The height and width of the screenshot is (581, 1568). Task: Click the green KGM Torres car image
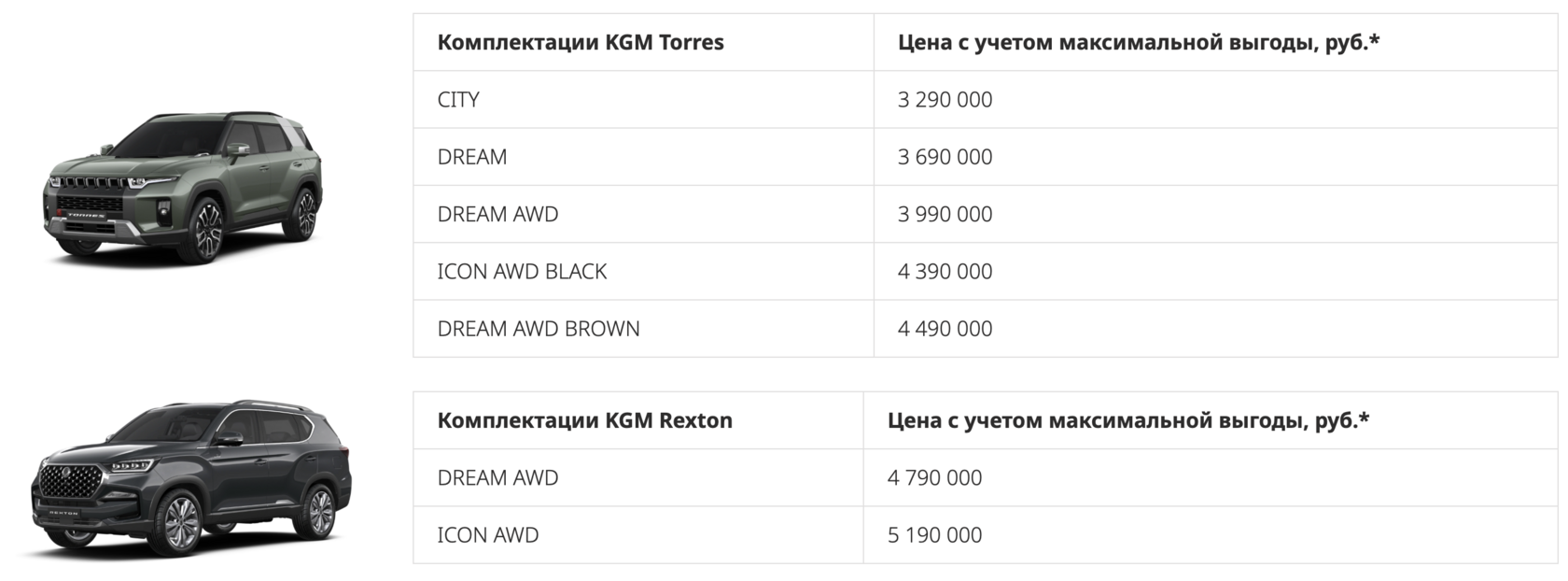click(x=184, y=185)
